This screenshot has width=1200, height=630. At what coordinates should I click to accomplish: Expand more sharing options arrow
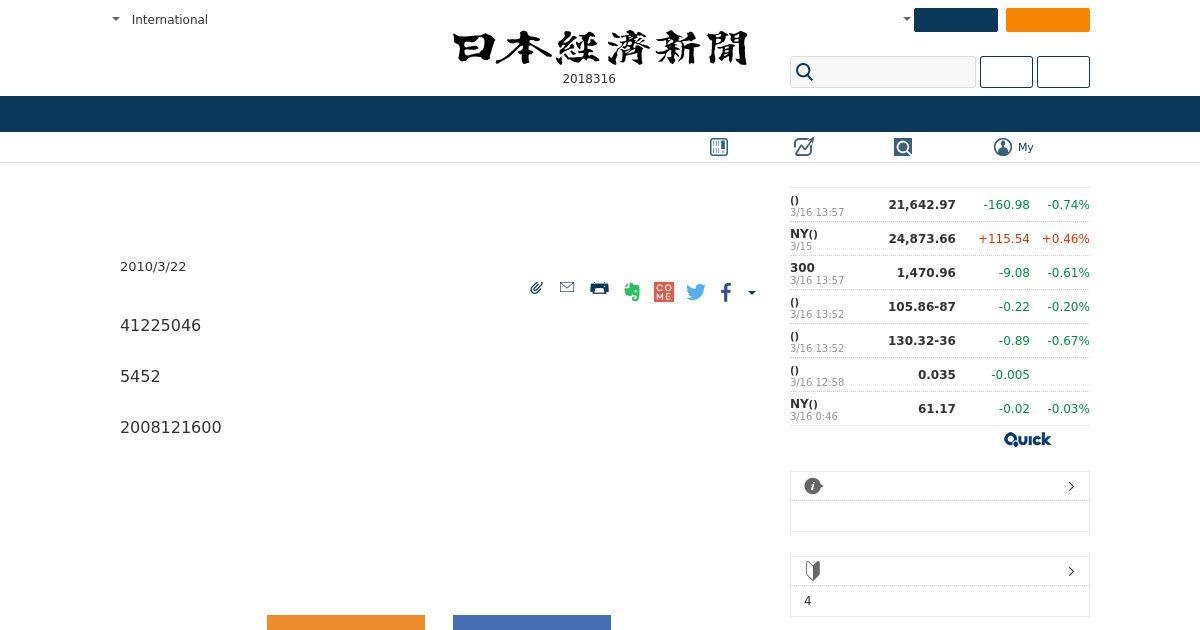point(752,293)
